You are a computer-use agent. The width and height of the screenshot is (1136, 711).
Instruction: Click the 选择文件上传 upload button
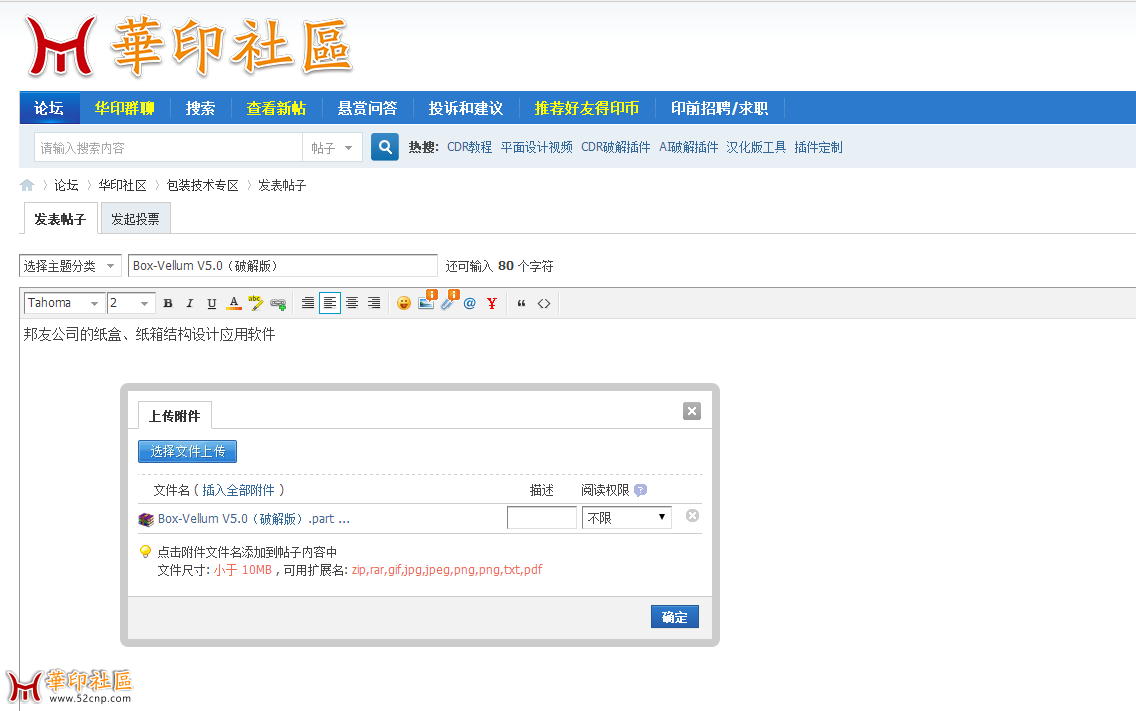[187, 451]
